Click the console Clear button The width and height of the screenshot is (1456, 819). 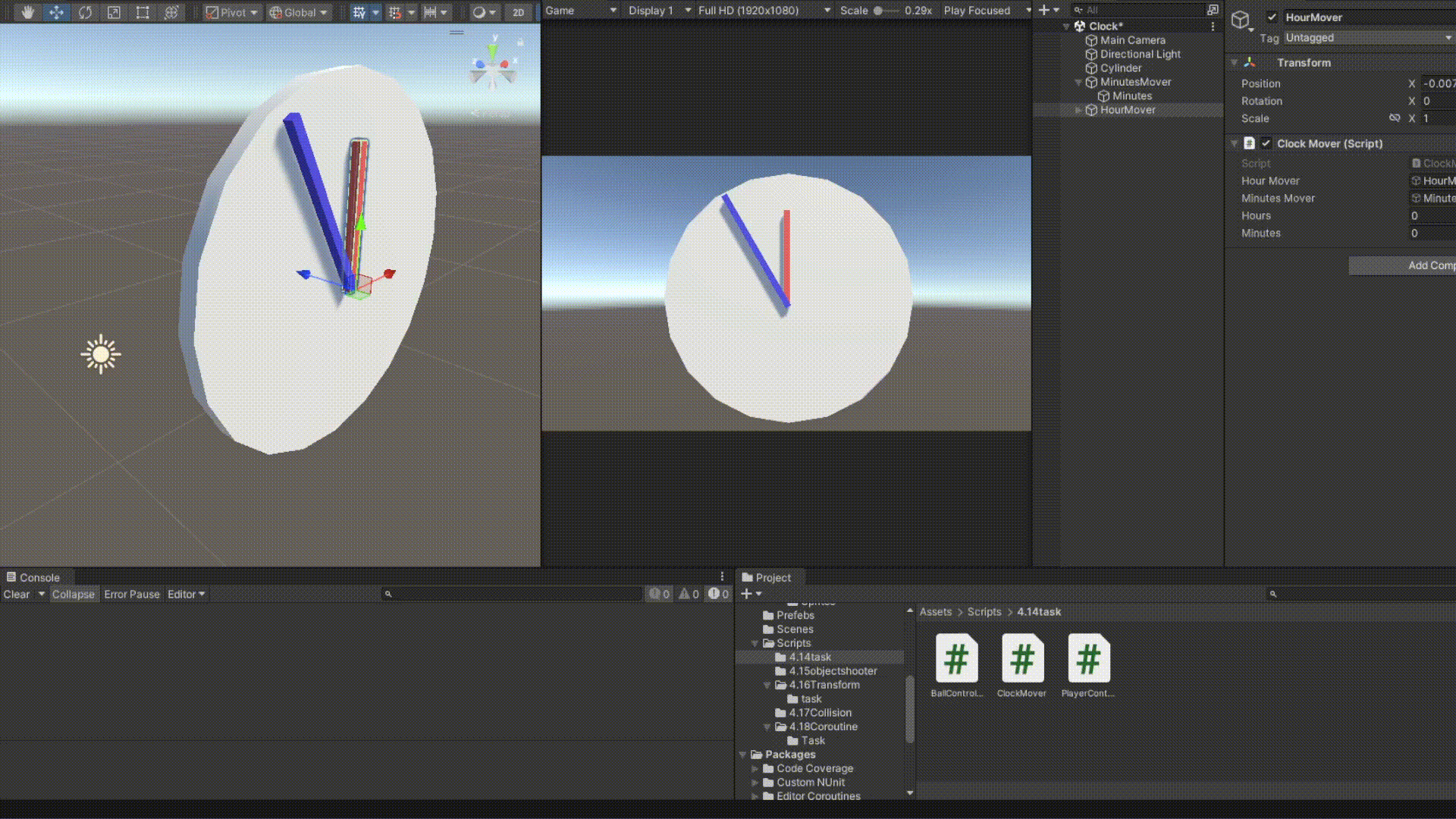[x=16, y=594]
